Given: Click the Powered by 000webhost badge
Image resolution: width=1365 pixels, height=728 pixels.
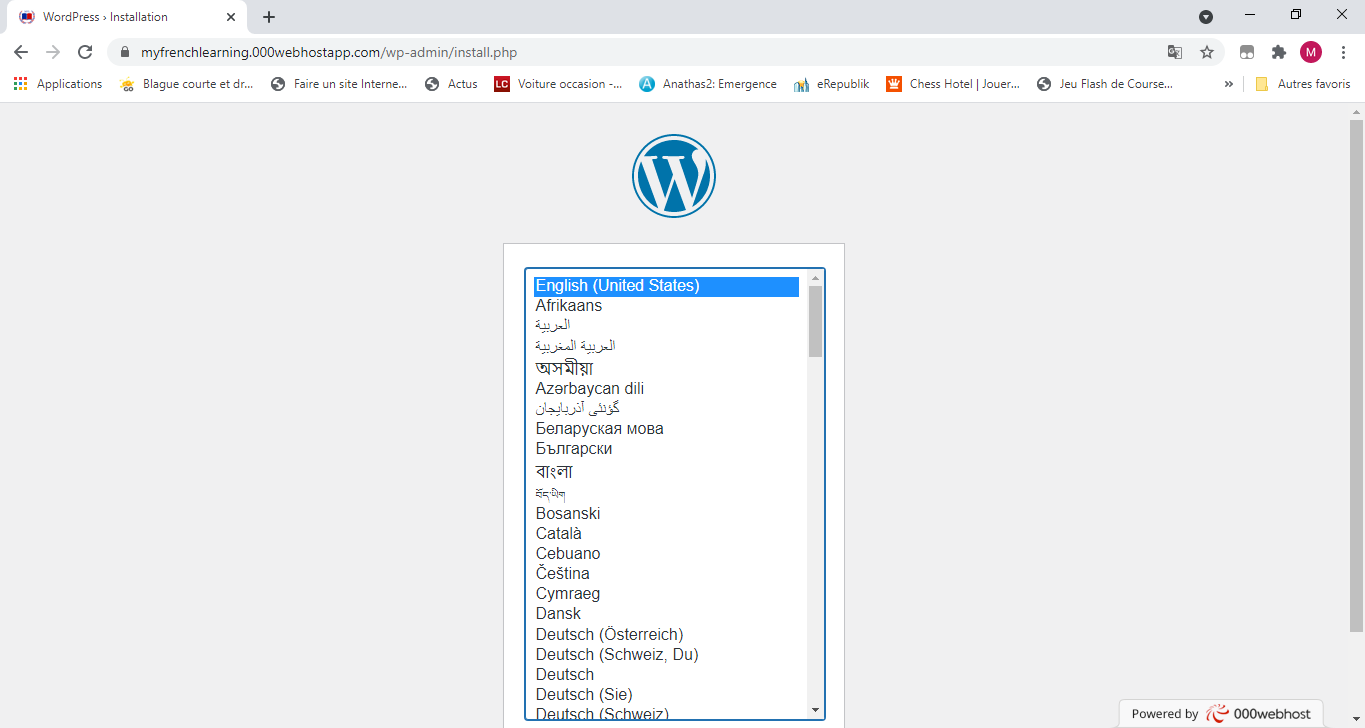Looking at the screenshot, I should tap(1221, 714).
